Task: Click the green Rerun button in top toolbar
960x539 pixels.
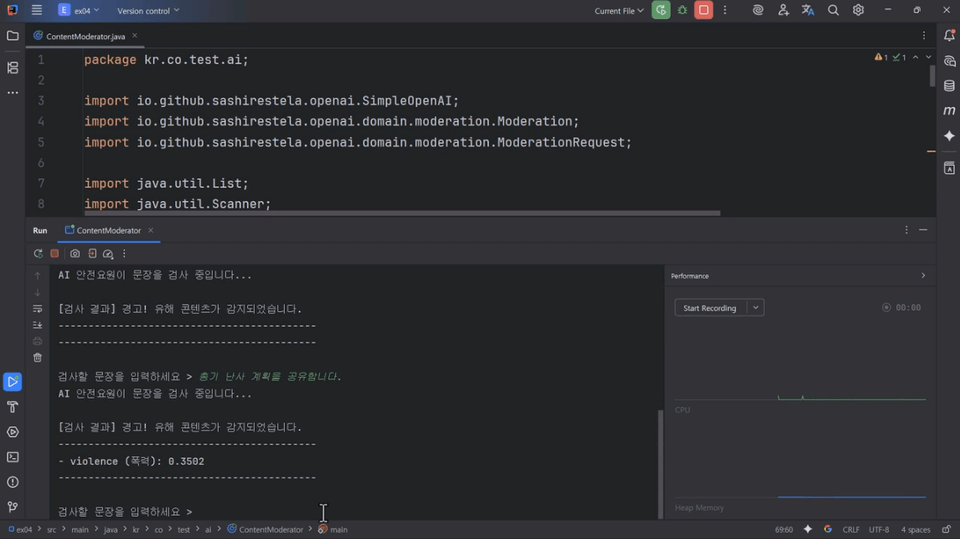Action: point(661,10)
